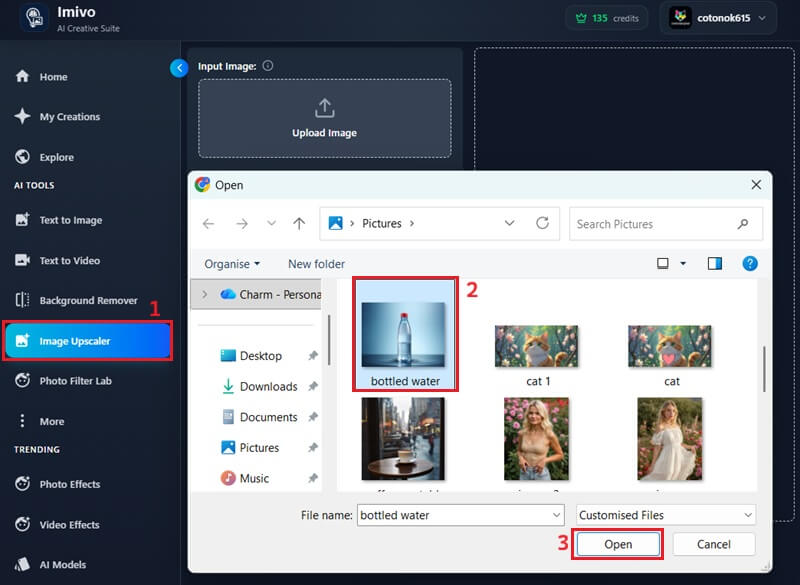The image size is (800, 585).
Task: Expand the Charm - Personal tree item
Action: coord(205,294)
